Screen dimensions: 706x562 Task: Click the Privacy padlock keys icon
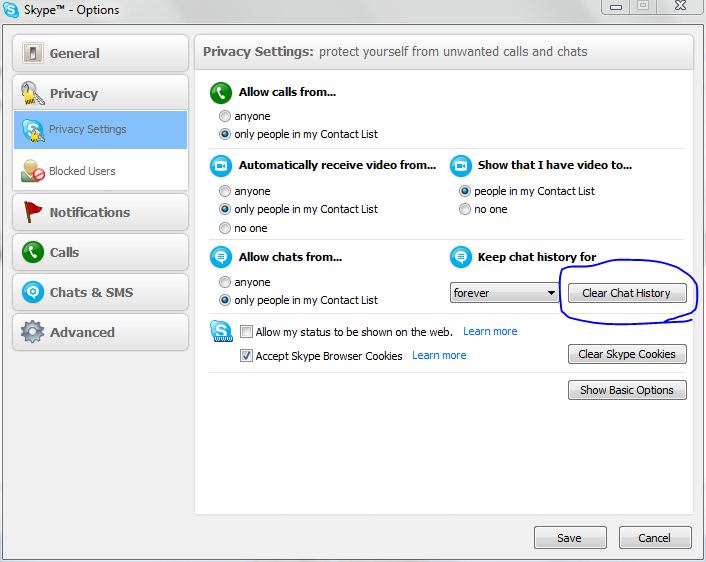click(32, 93)
